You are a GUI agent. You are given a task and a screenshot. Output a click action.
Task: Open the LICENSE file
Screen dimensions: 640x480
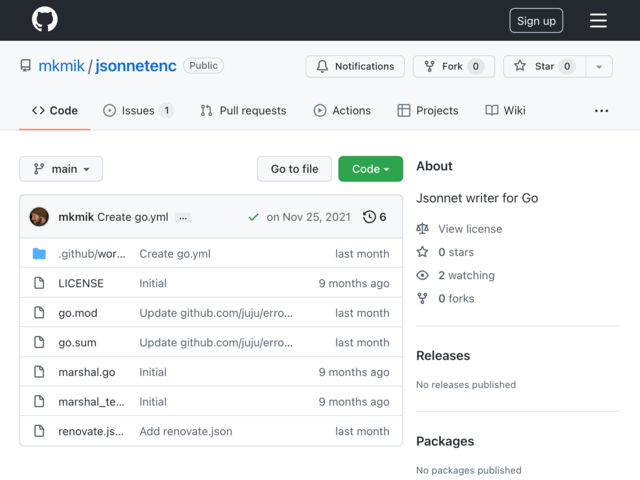click(x=81, y=283)
